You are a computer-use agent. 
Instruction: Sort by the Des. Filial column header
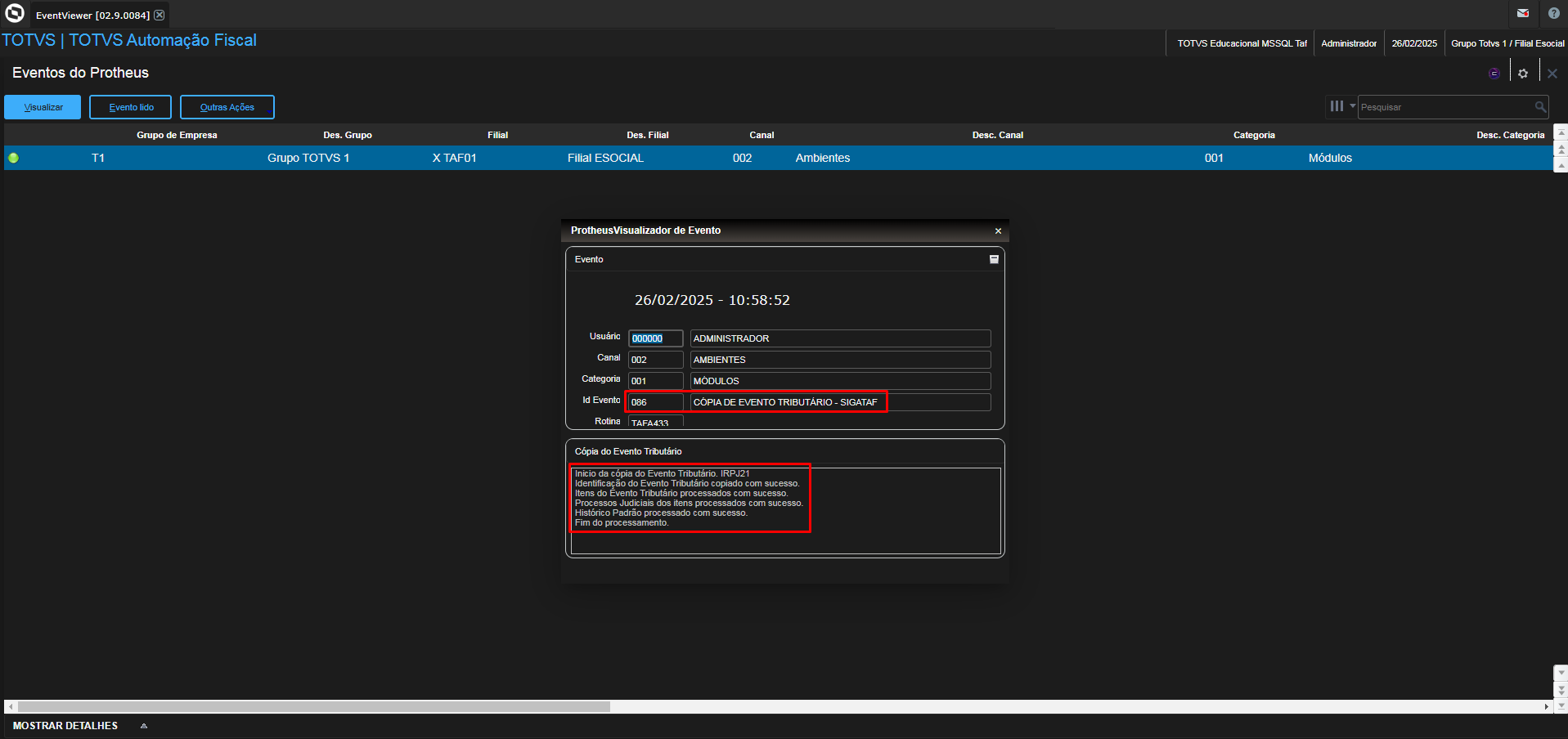click(x=648, y=135)
